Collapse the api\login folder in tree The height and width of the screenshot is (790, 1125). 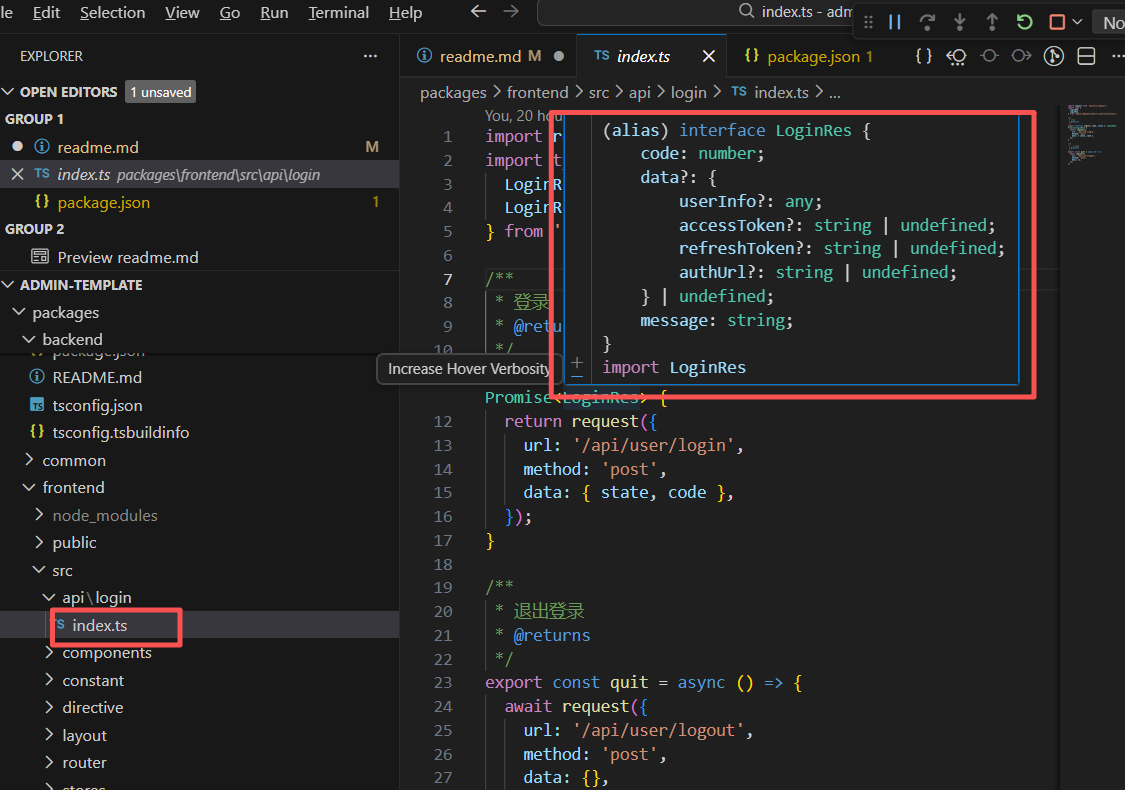50,597
